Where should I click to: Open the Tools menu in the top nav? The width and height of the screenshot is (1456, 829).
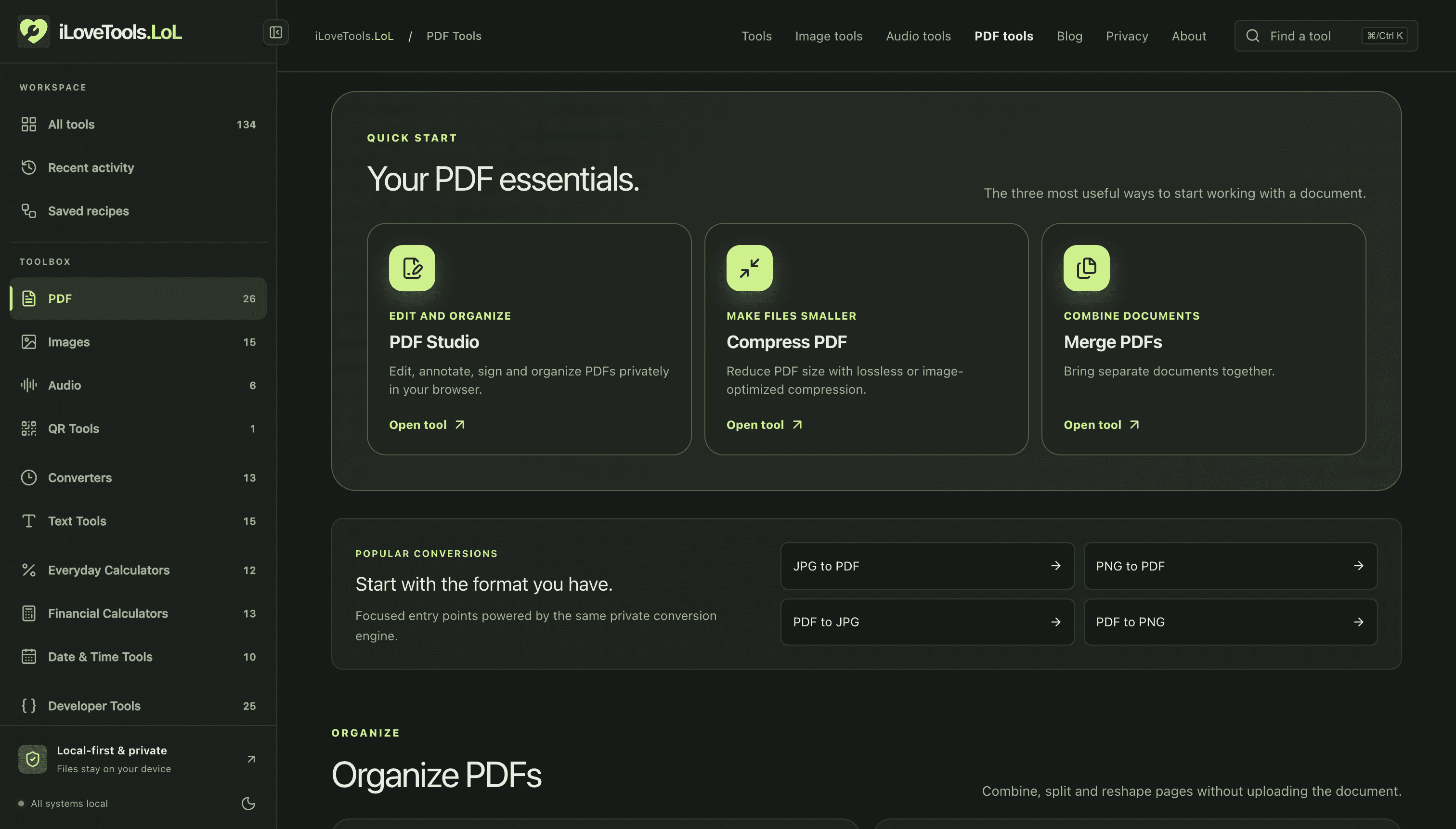[756, 36]
